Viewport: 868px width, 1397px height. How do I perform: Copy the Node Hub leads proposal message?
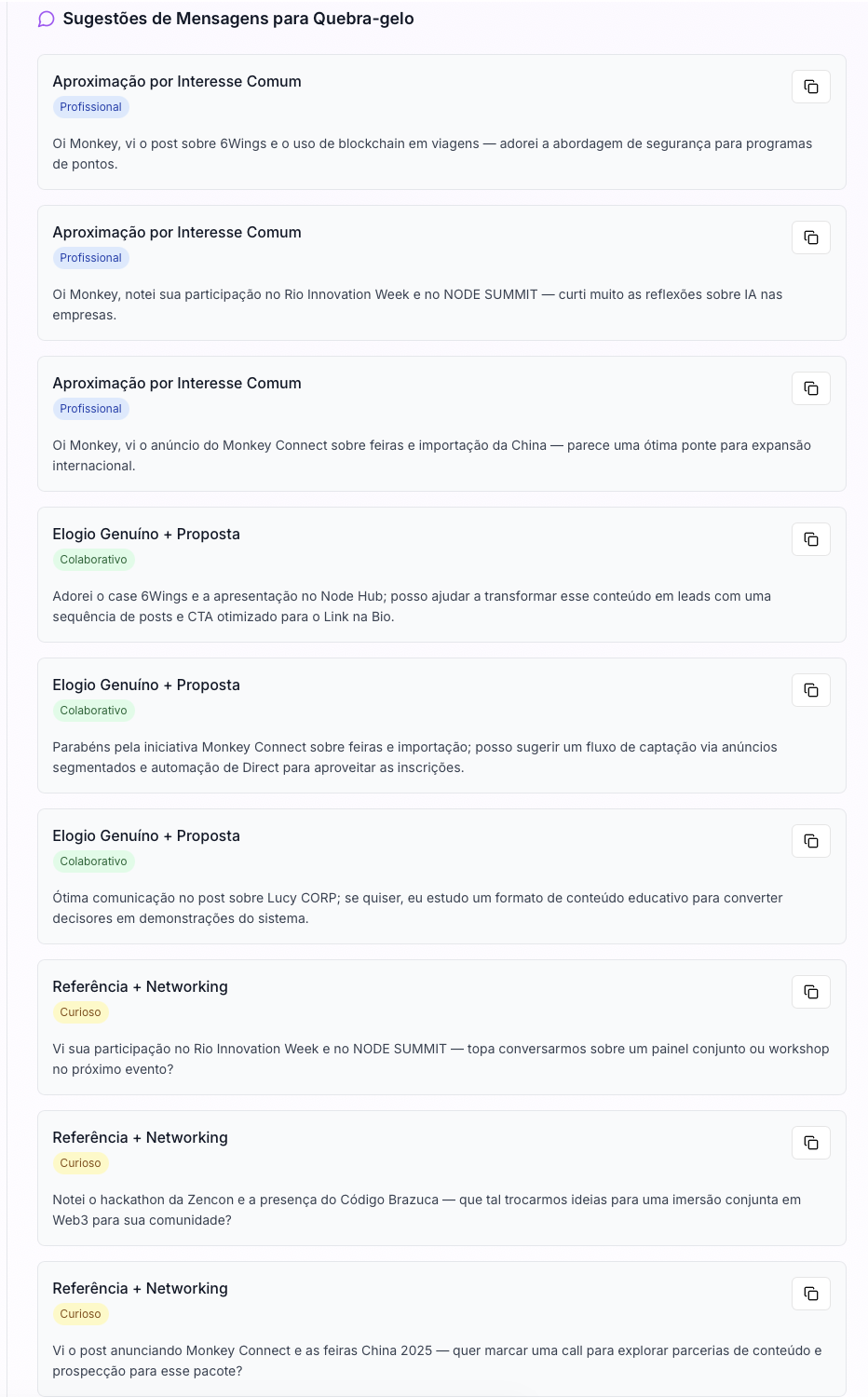coord(811,539)
